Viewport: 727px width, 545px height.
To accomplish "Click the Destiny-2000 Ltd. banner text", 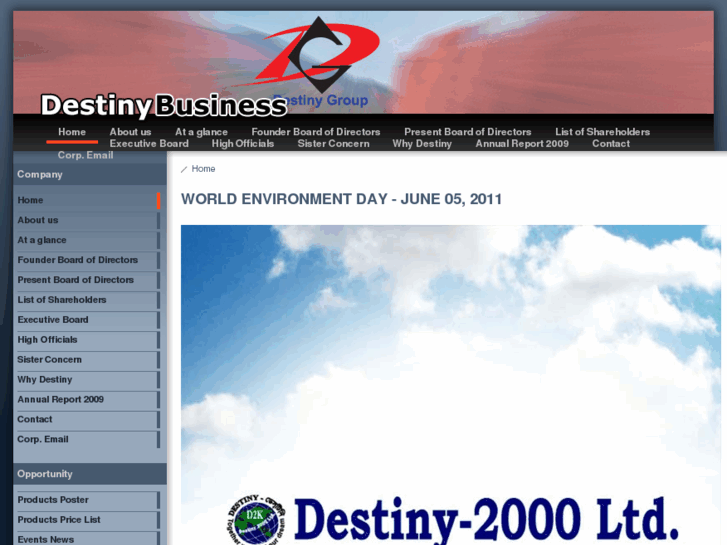I will click(486, 519).
